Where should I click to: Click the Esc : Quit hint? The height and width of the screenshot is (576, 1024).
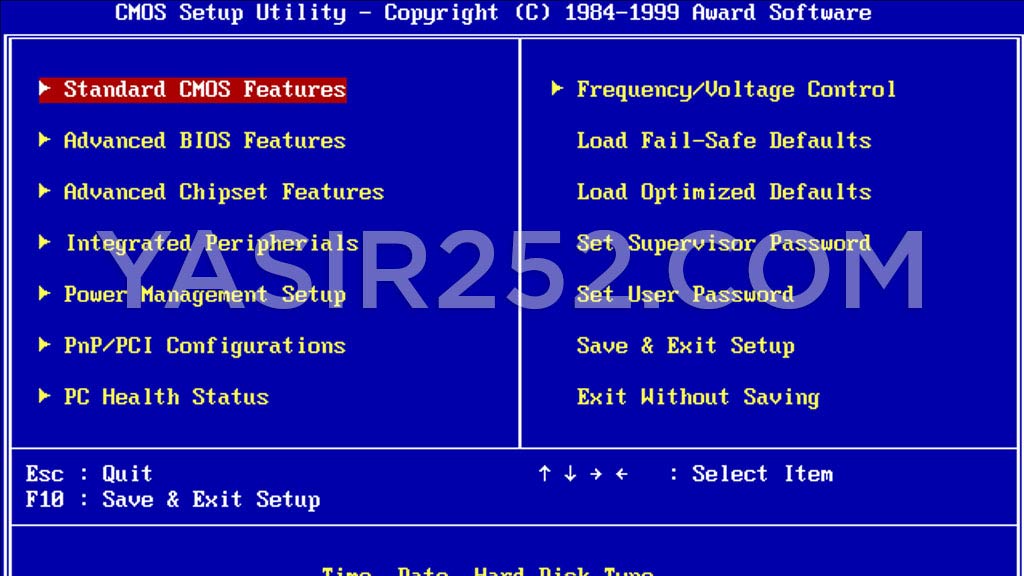pos(89,473)
